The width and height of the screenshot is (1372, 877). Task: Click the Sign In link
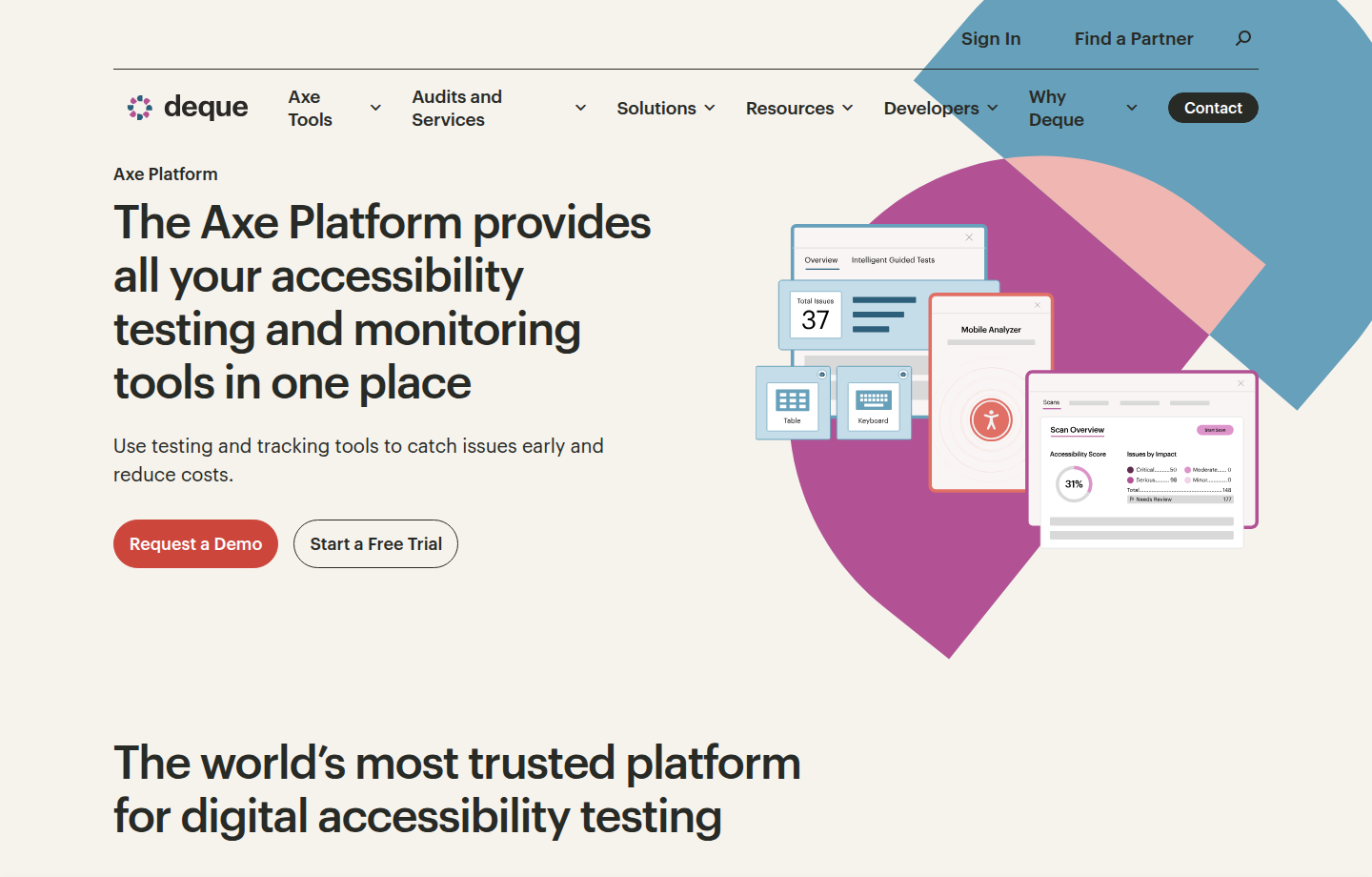coord(991,39)
